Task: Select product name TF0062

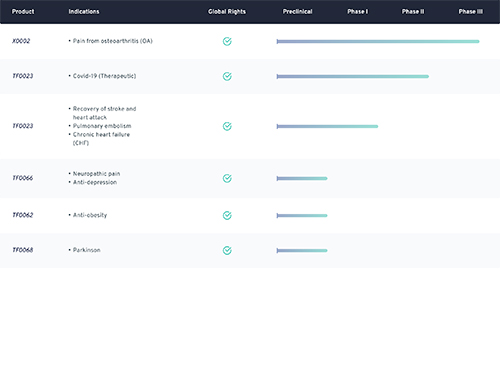Action: pyautogui.click(x=23, y=215)
